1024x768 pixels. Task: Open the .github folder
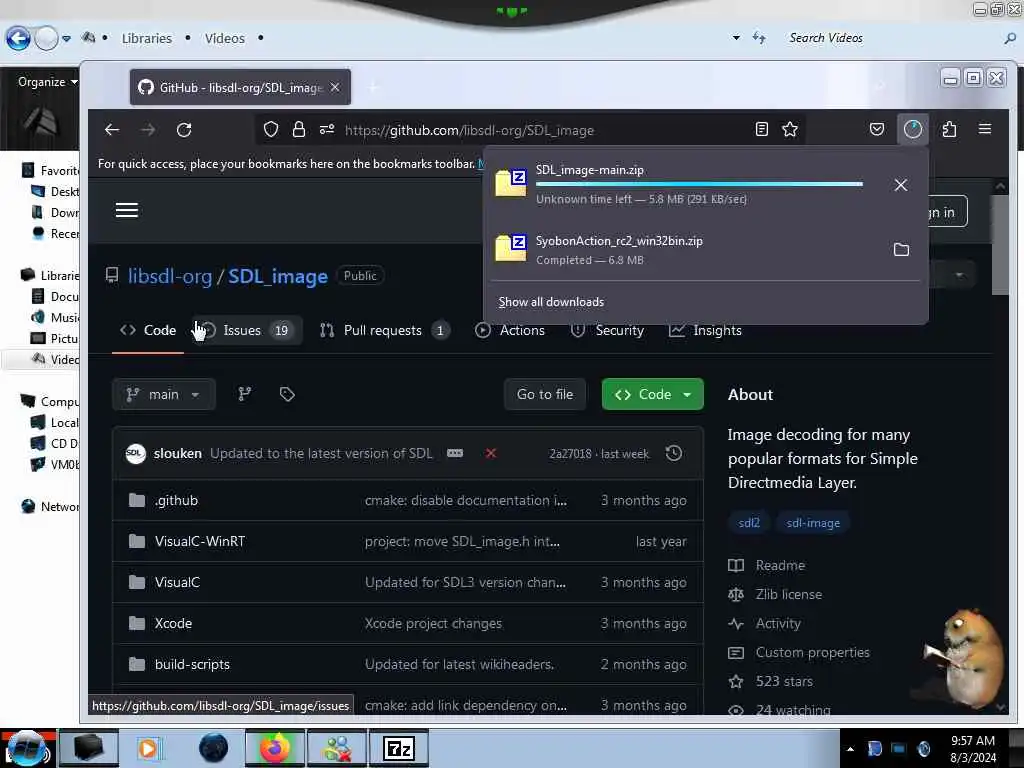click(176, 500)
